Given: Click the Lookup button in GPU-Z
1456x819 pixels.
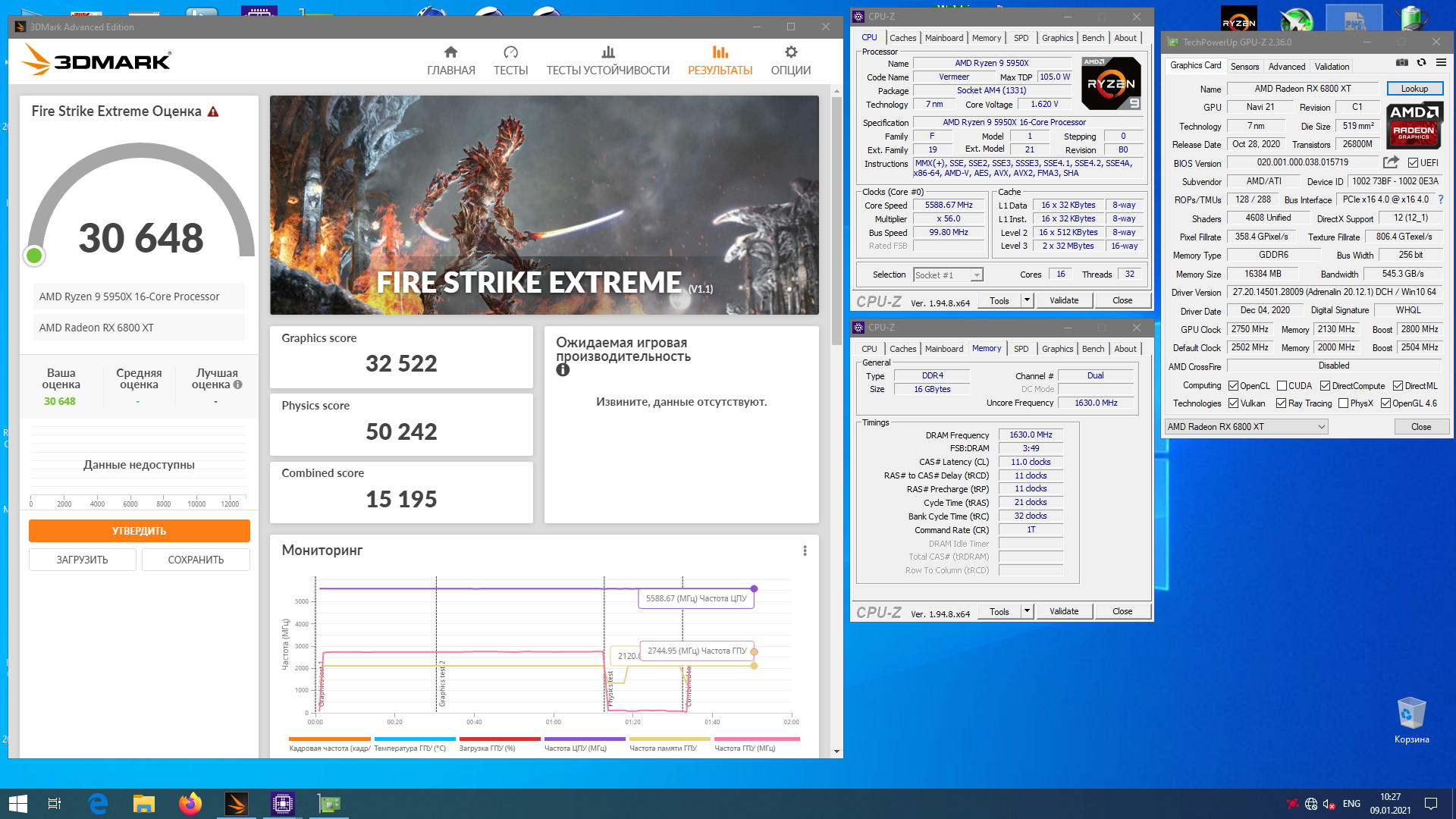Looking at the screenshot, I should pos(1414,89).
